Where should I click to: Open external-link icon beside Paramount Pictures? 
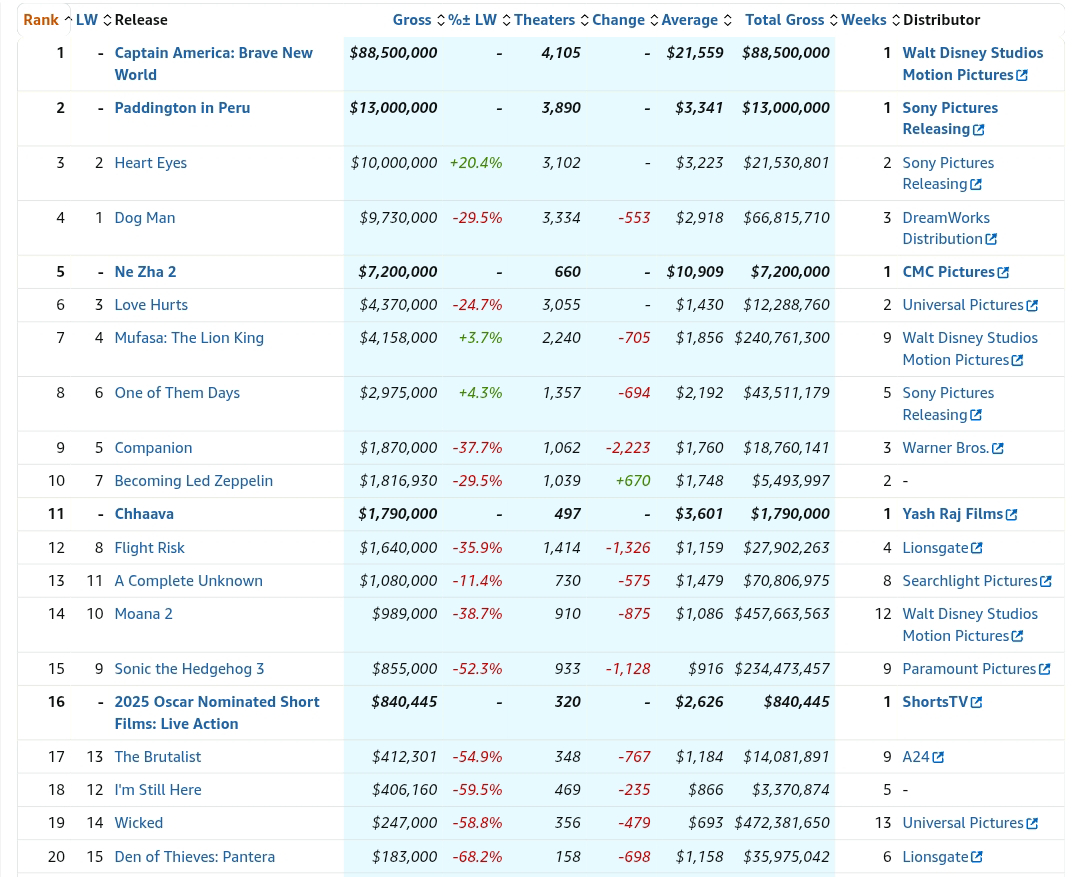pyautogui.click(x=1045, y=670)
